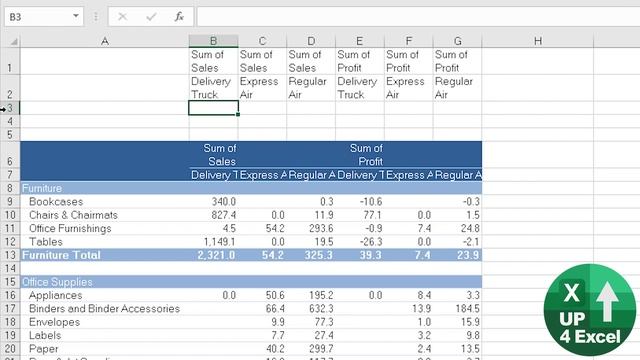The image size is (640, 360).
Task: Click the Name Box showing B3
Action: (44, 17)
